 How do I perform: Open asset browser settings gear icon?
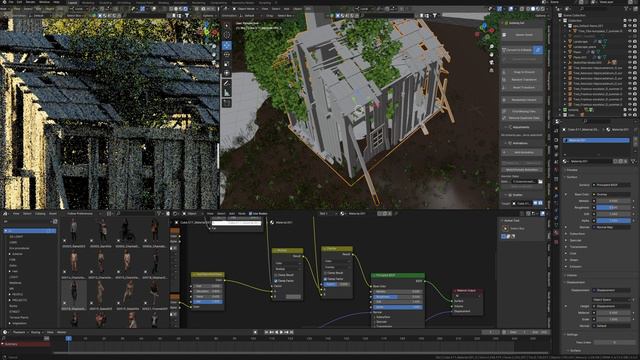[x=167, y=213]
